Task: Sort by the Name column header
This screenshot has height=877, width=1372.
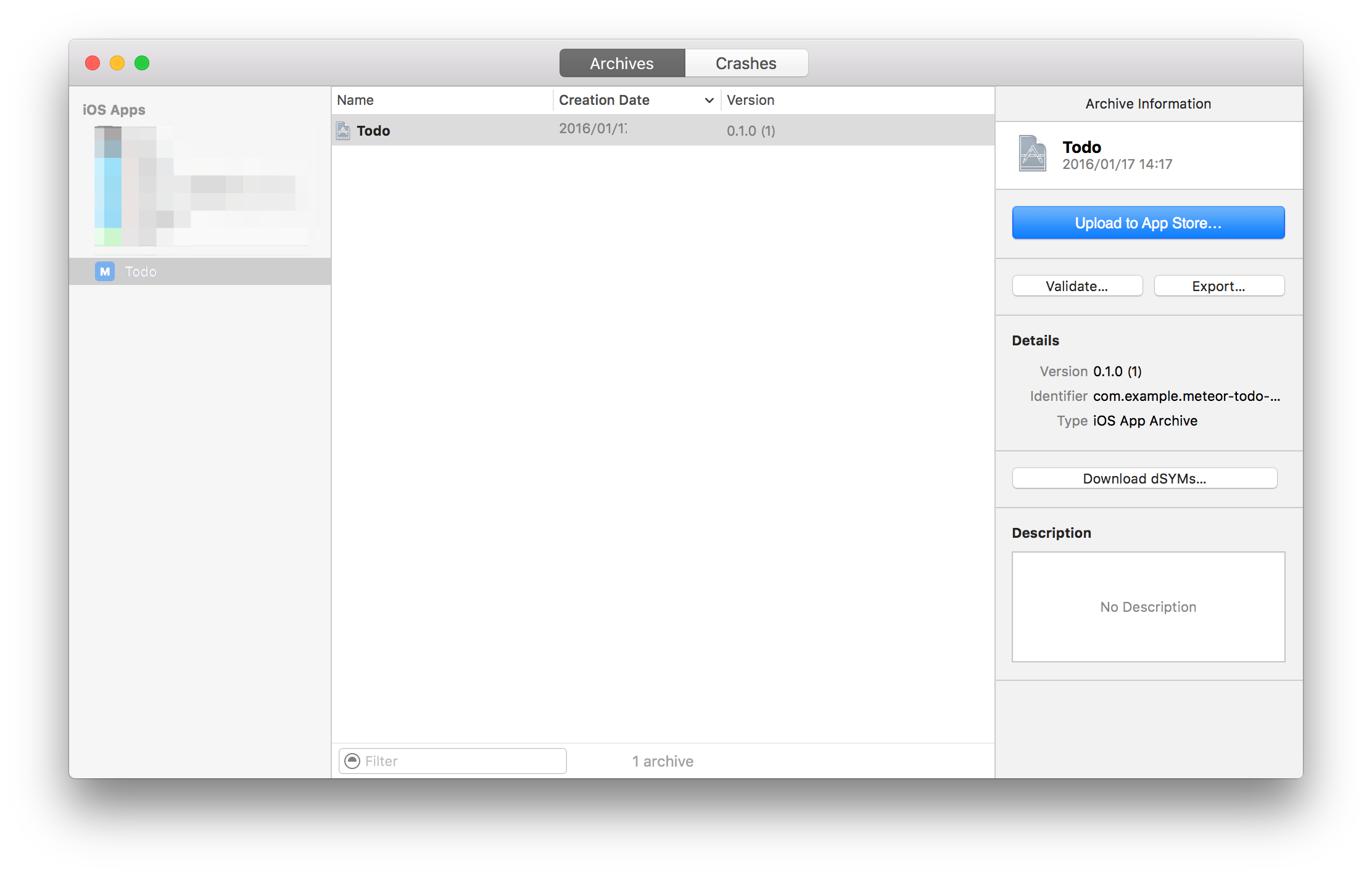Action: (442, 100)
